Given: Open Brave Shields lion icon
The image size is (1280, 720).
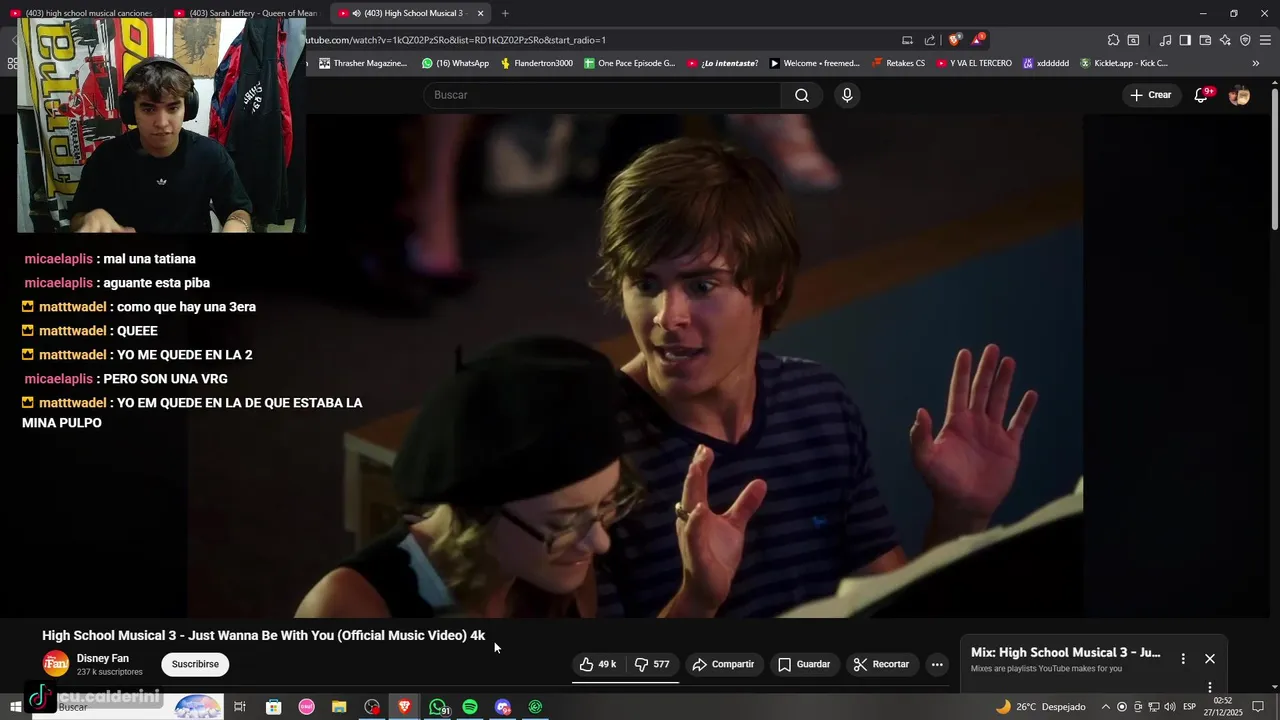Looking at the screenshot, I should point(955,40).
